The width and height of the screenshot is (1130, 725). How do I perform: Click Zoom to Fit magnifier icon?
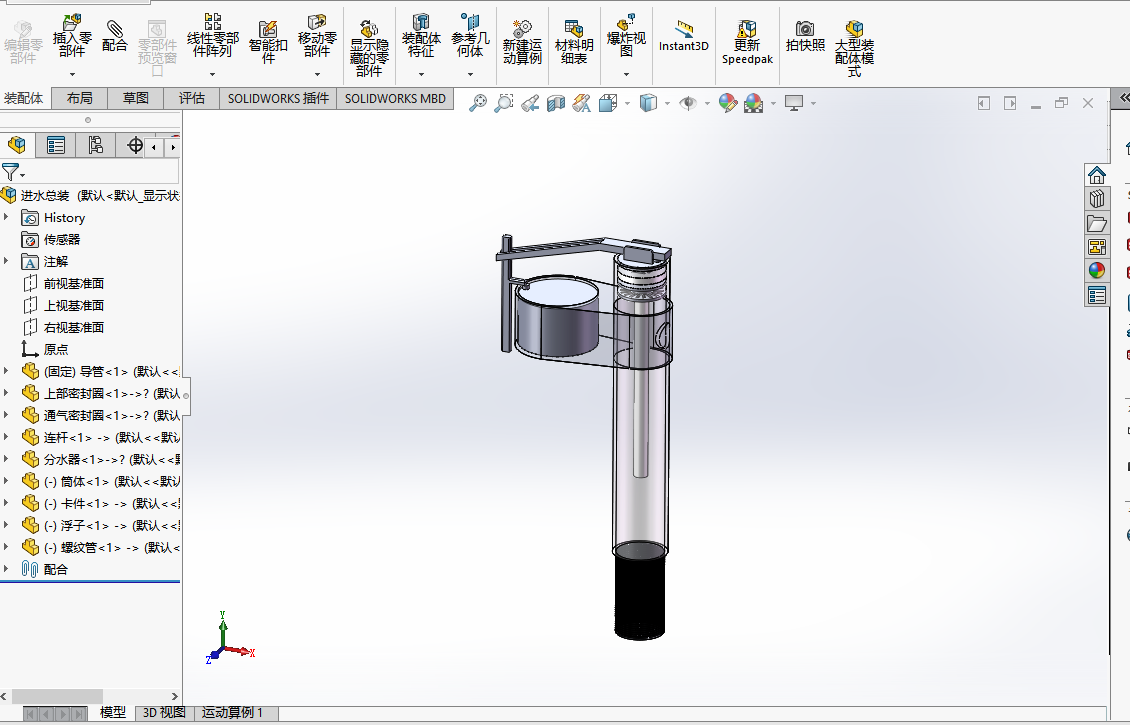478,103
